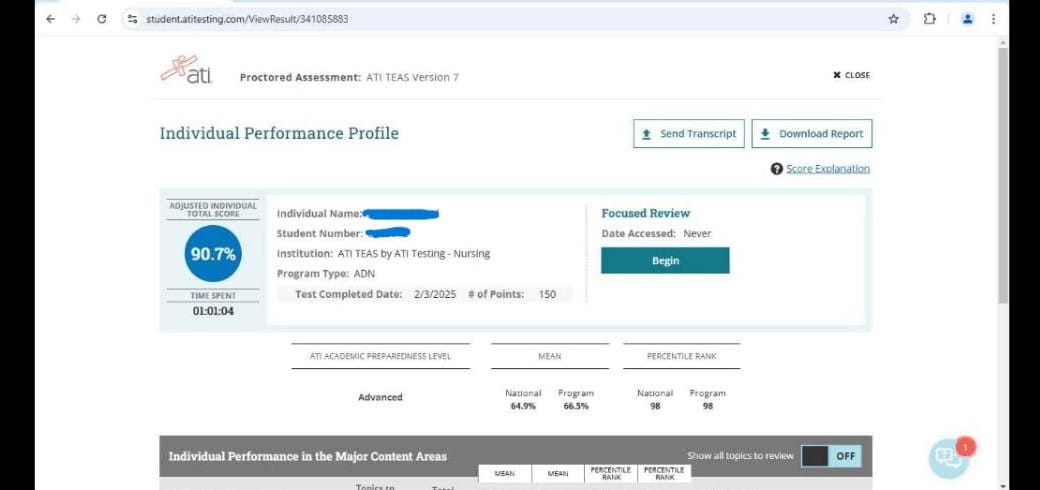The width and height of the screenshot is (1040, 490).
Task: Open the Score Explanation link
Action: pos(828,169)
